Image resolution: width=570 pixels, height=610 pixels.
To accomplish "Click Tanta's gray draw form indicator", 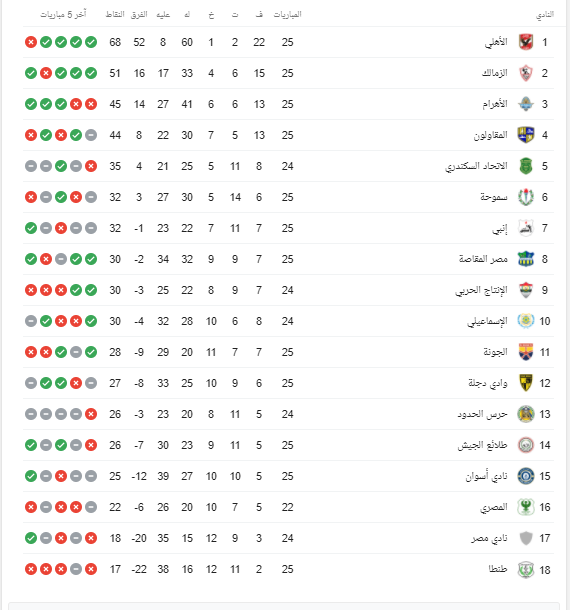I will point(76,569).
